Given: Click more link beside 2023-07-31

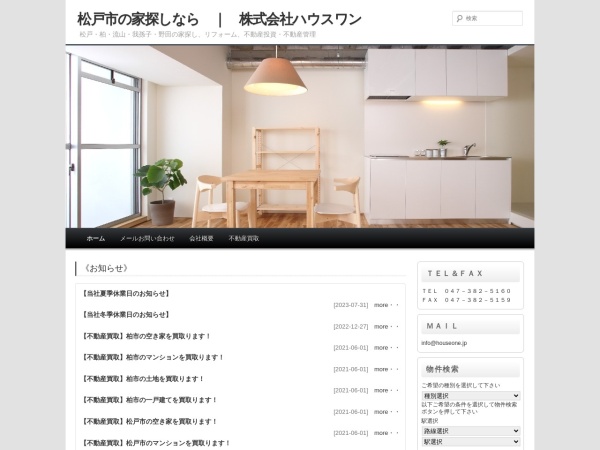Looking at the screenshot, I should click(x=386, y=305).
